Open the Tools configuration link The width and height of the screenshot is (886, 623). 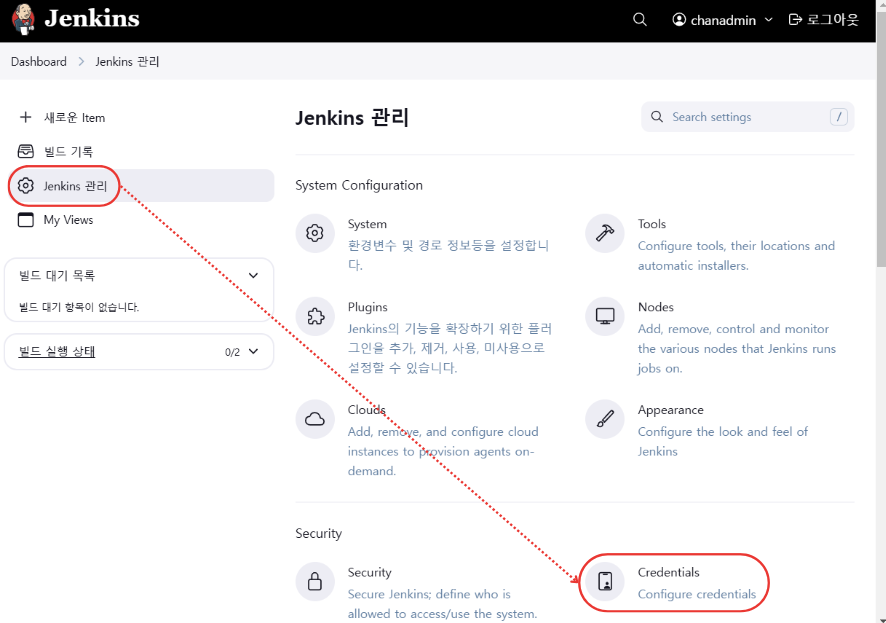coord(652,224)
